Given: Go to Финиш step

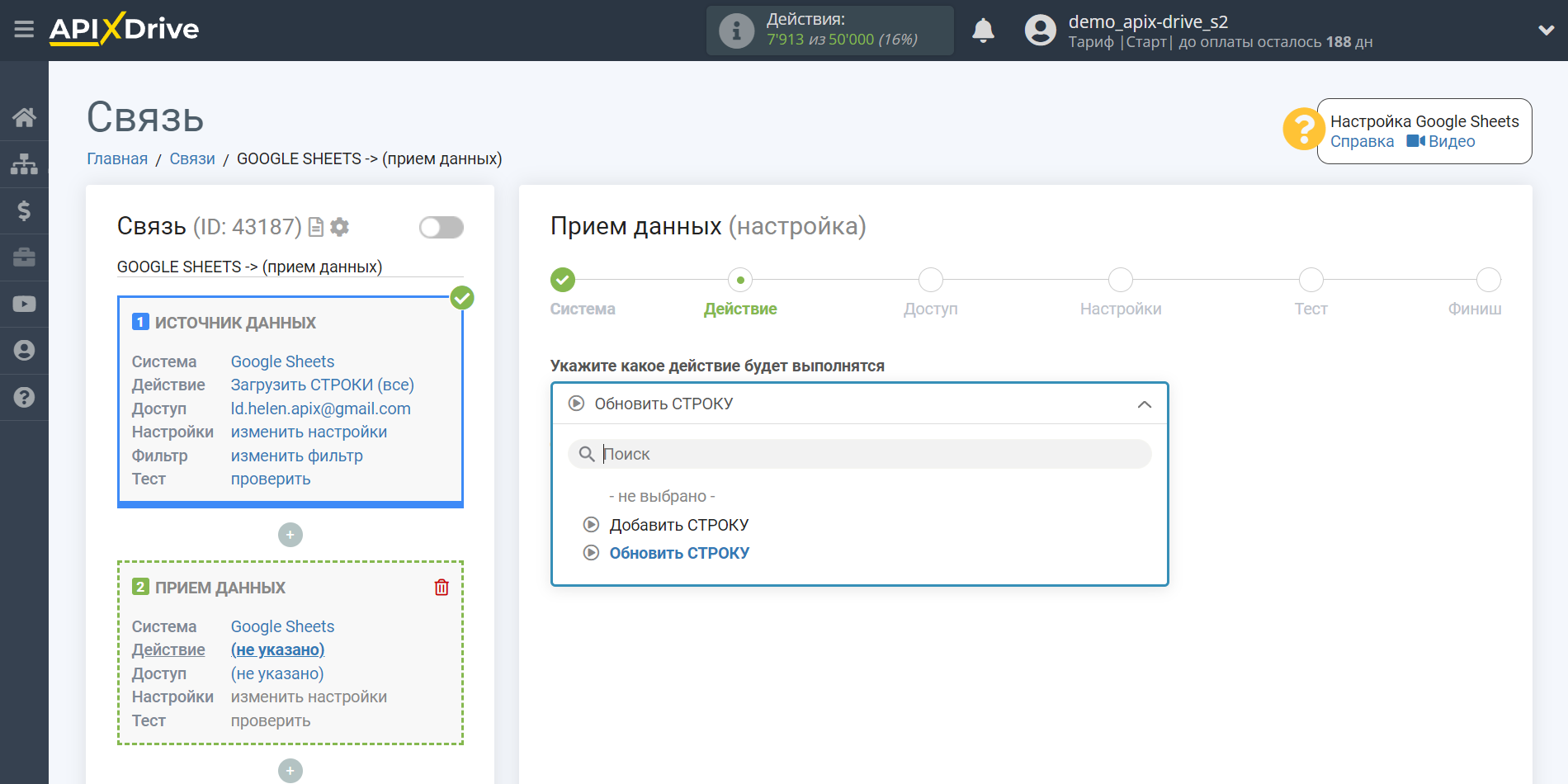Looking at the screenshot, I should point(1488,280).
